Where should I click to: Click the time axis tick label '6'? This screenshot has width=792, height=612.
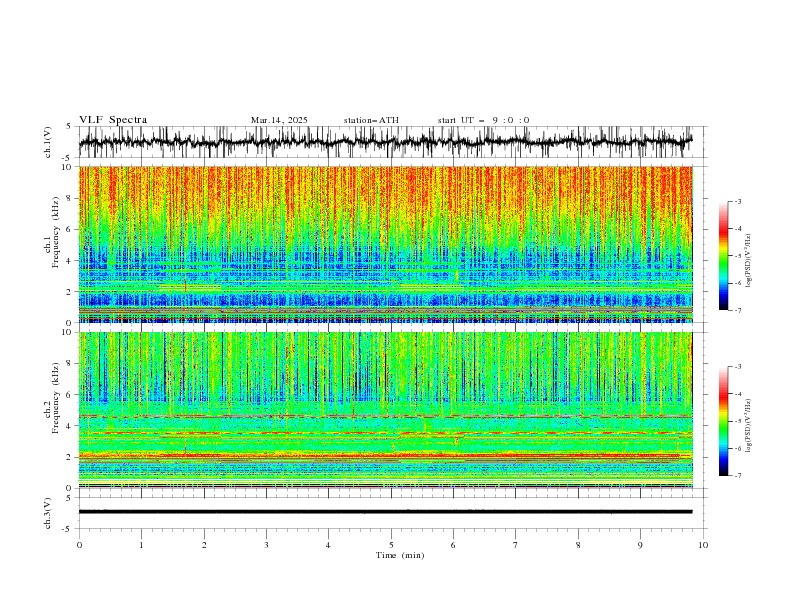[453, 545]
